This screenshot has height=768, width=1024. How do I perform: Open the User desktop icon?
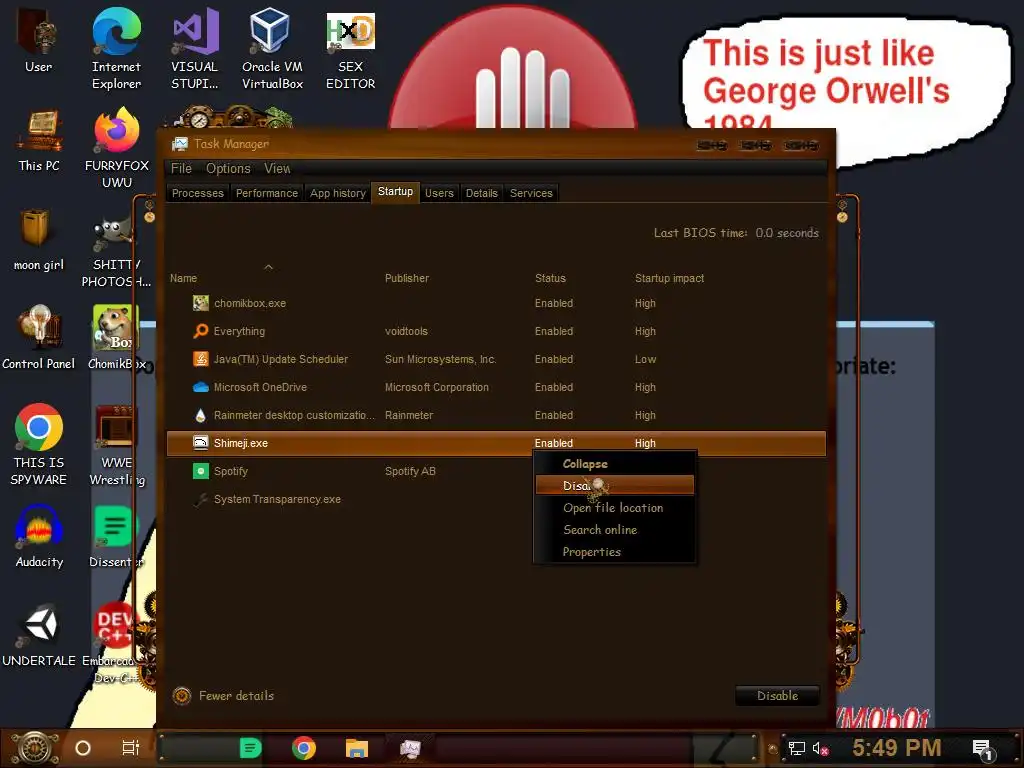tap(38, 40)
